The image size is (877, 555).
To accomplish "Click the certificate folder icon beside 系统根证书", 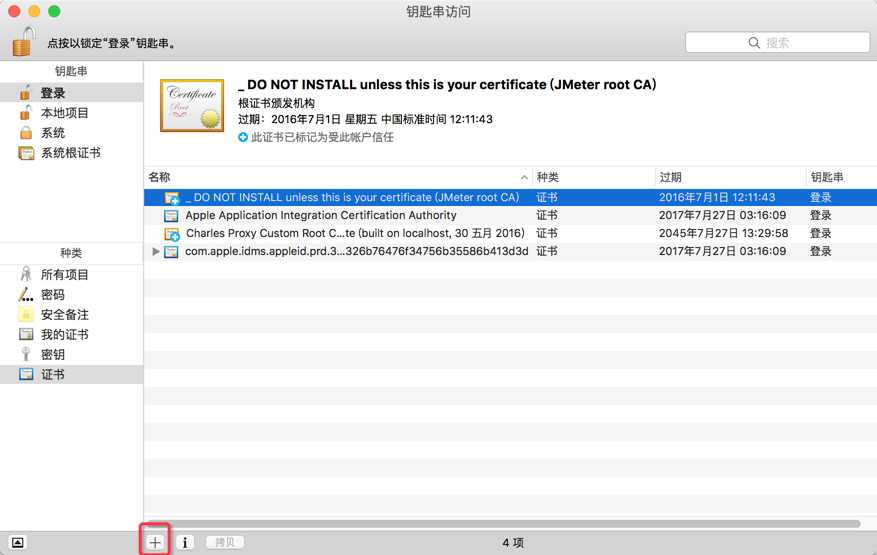I will [26, 153].
